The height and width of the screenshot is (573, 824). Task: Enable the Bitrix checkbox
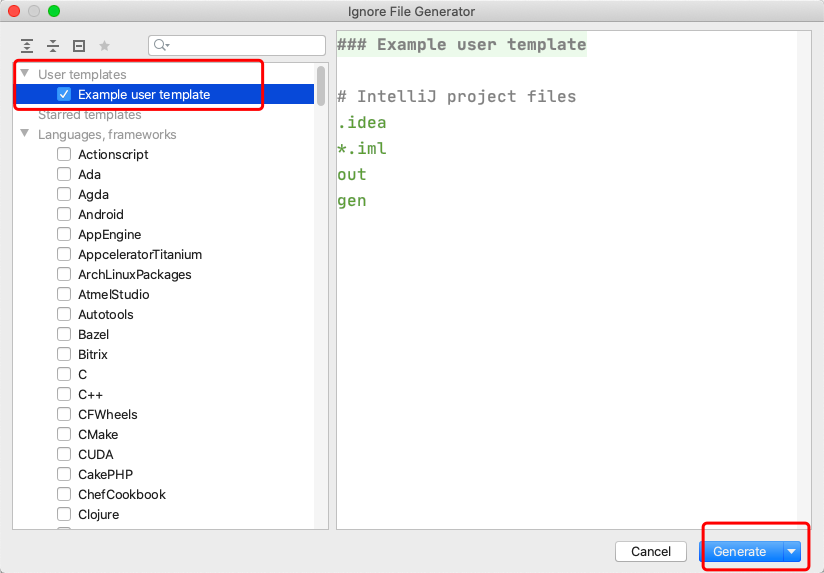64,354
